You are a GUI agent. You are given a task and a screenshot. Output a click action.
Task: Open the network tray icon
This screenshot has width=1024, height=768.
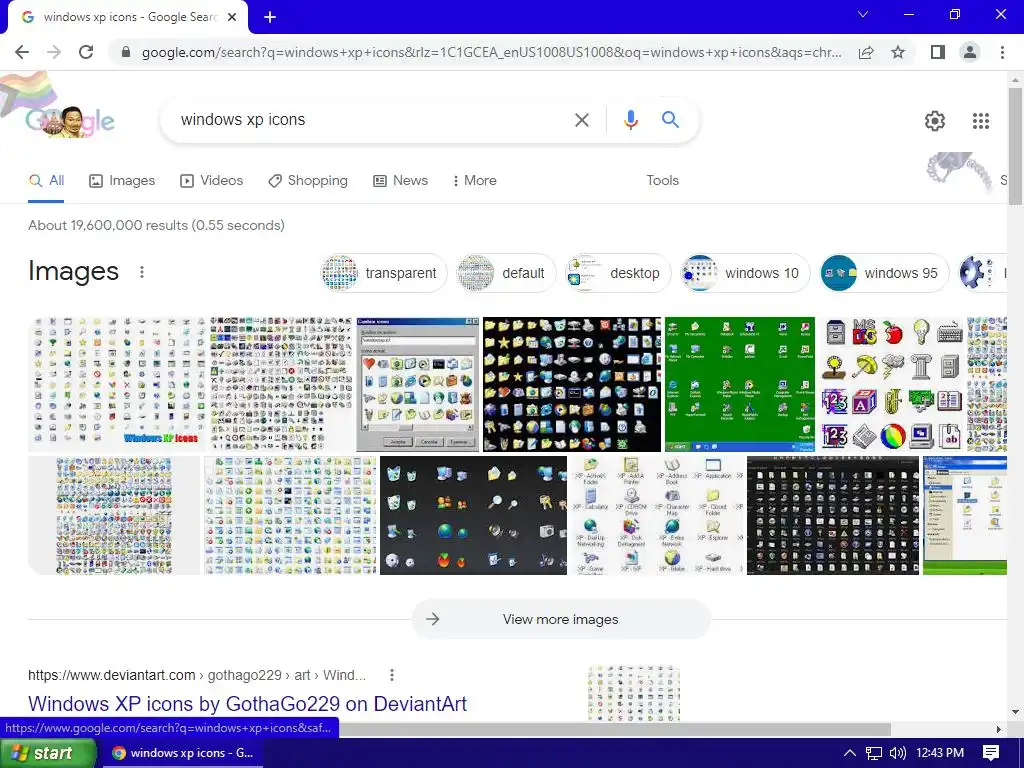(x=874, y=753)
